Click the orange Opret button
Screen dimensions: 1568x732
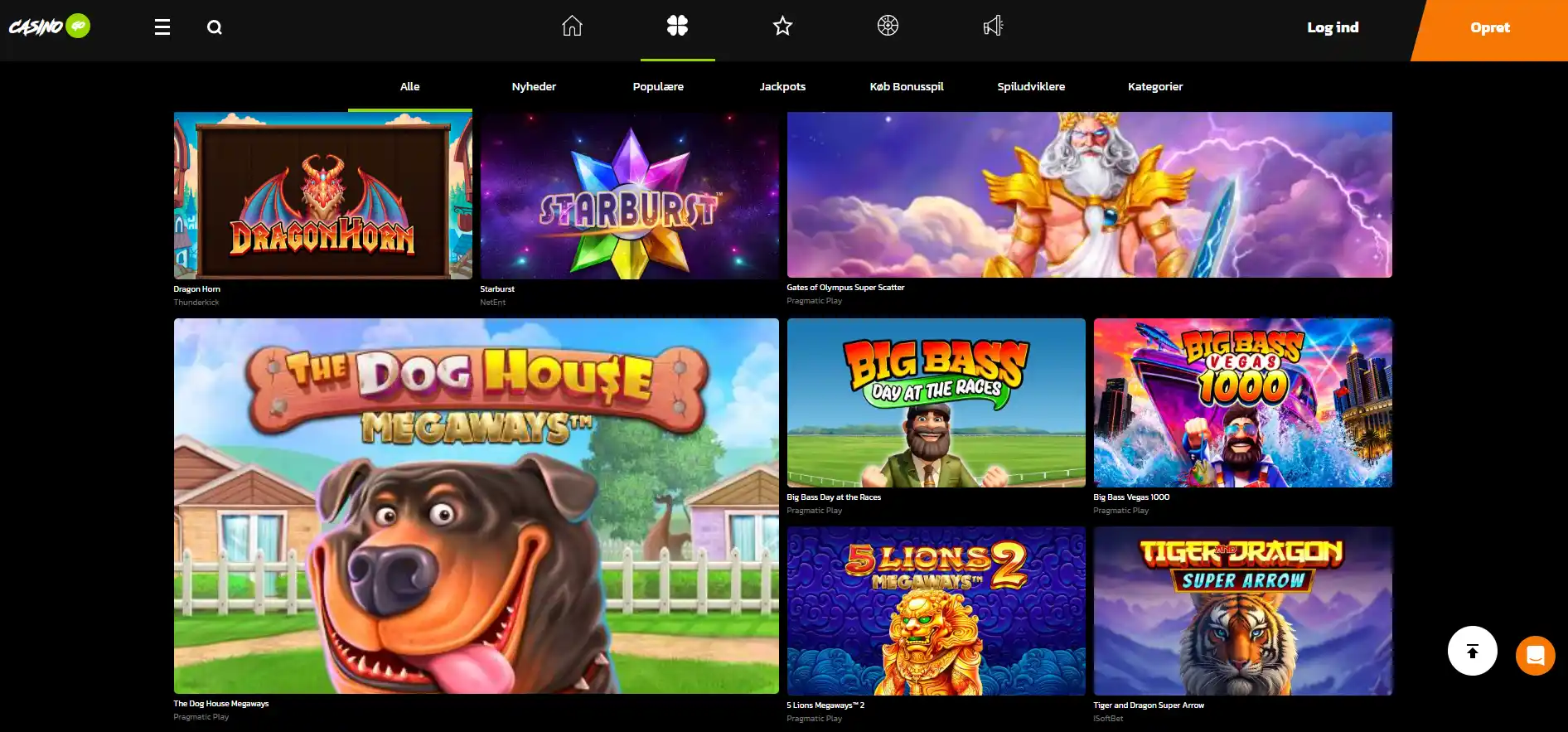click(x=1489, y=30)
